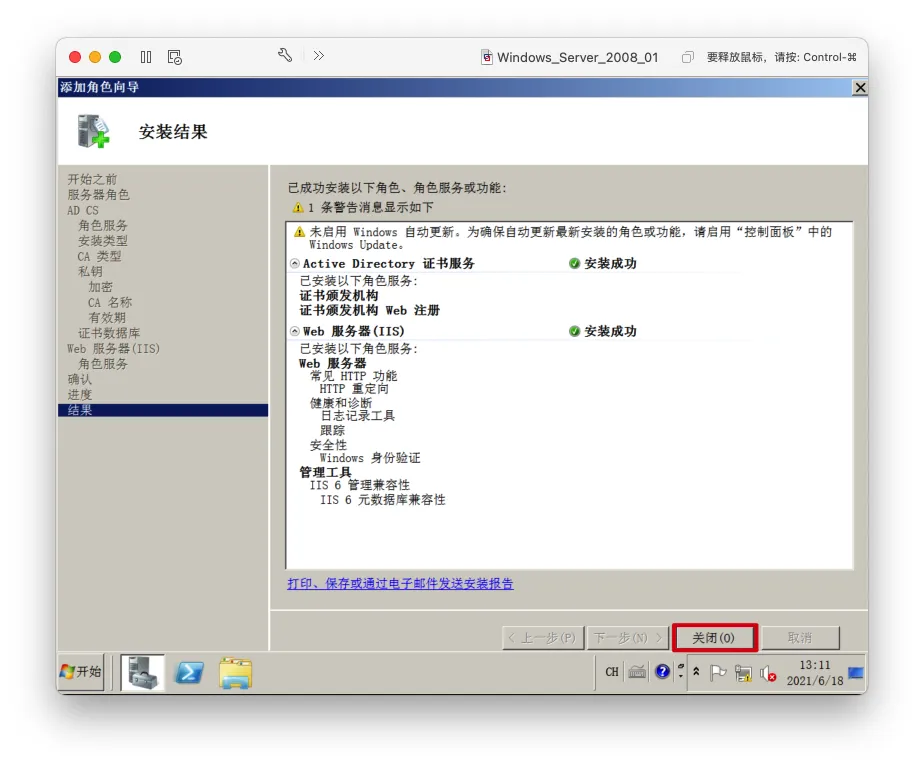Click the keyboard input method icon
The height and width of the screenshot is (769, 924).
(x=637, y=672)
